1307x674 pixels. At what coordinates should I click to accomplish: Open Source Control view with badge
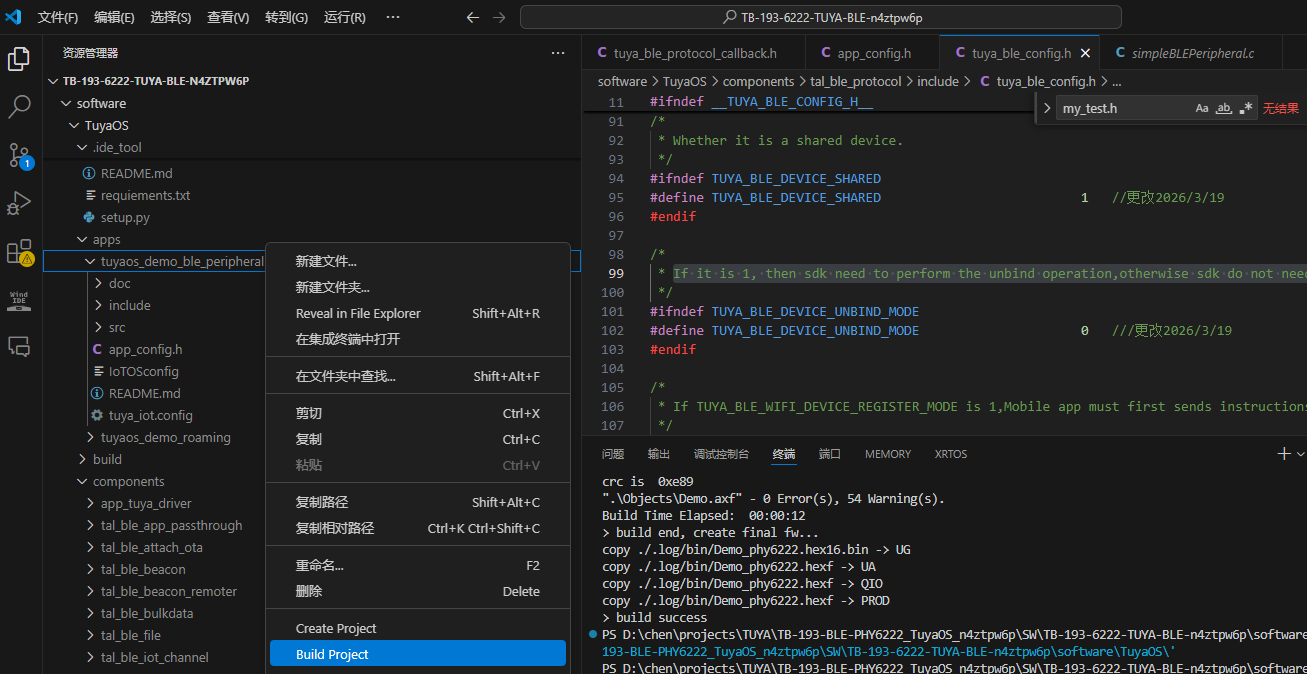point(19,155)
